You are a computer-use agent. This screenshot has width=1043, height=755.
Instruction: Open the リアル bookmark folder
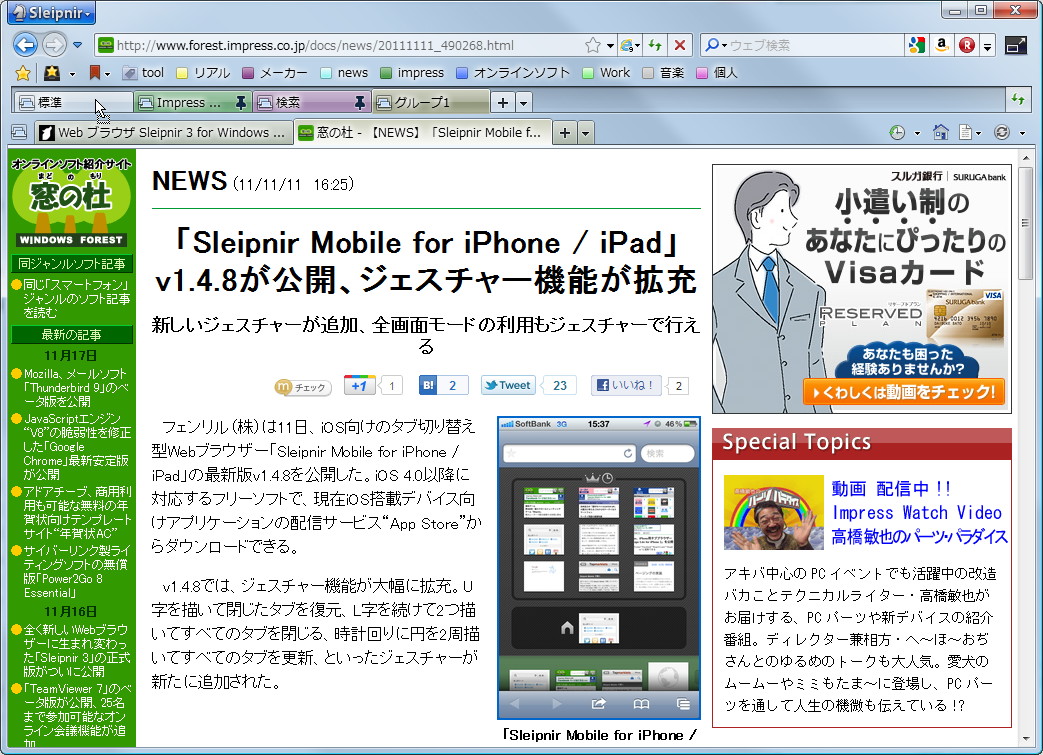pyautogui.click(x=204, y=73)
